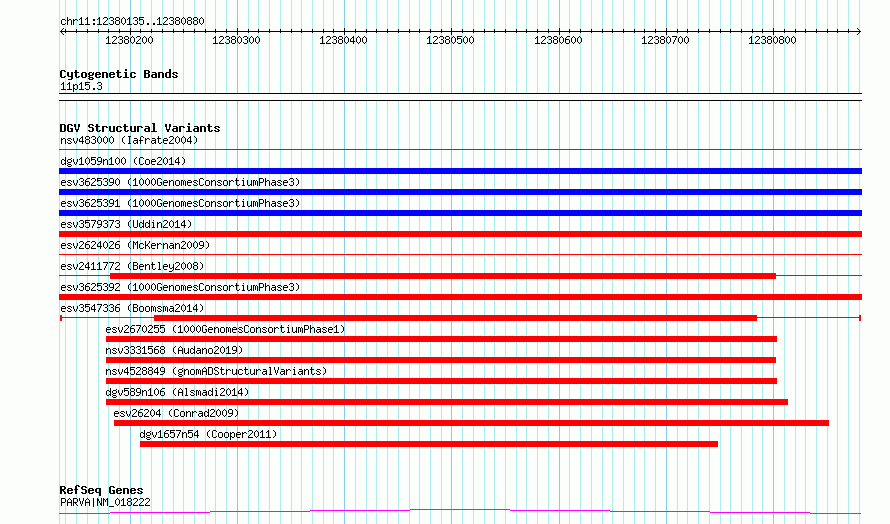The image size is (890, 524).
Task: Select the red bar under esv3579373
Action: 460,234
